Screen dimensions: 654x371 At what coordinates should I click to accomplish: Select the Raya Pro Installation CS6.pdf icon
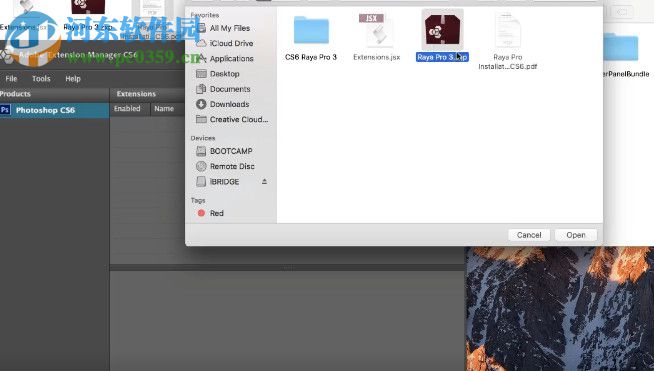click(x=507, y=31)
